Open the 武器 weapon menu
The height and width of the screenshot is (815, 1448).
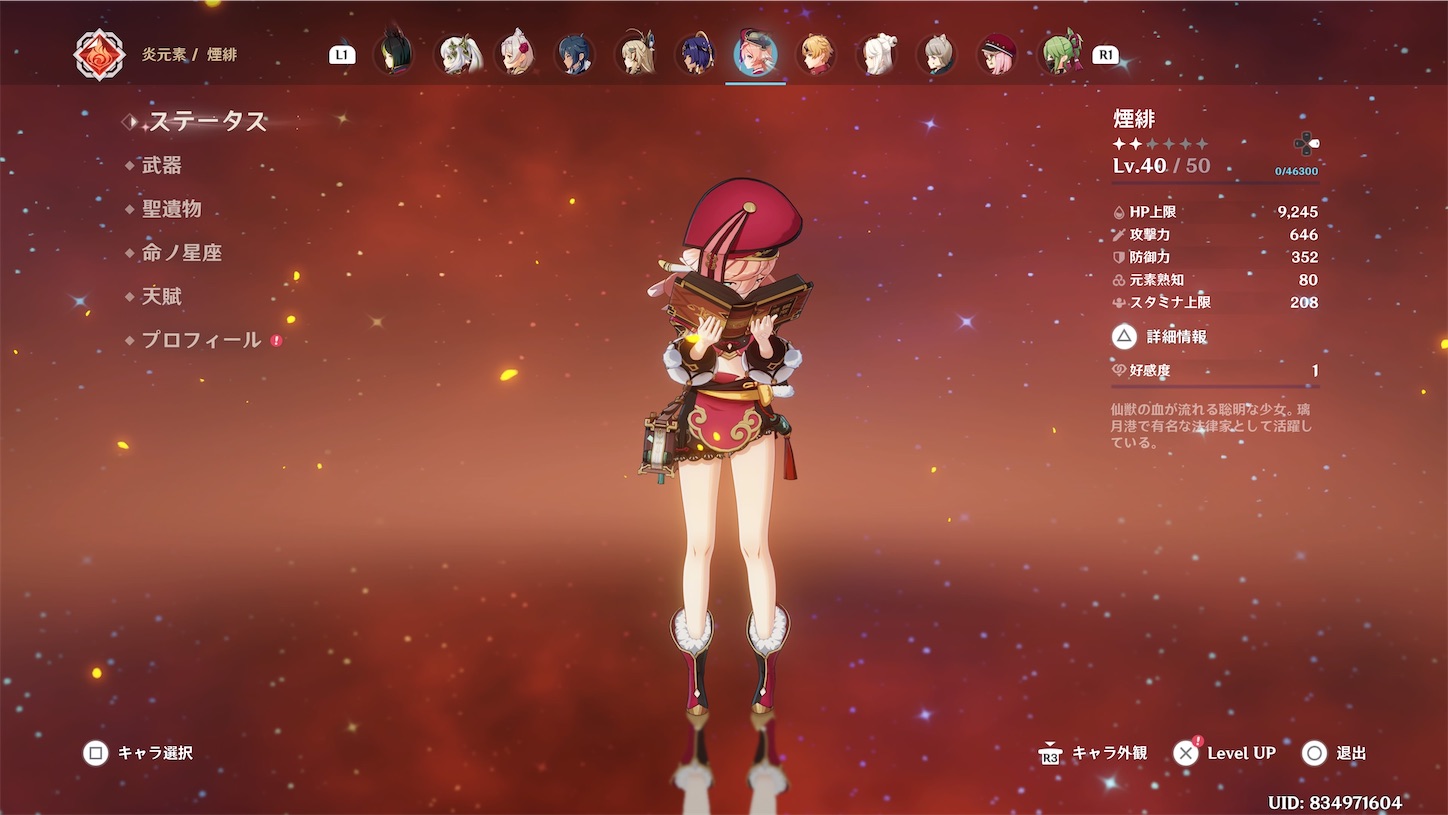click(x=162, y=165)
